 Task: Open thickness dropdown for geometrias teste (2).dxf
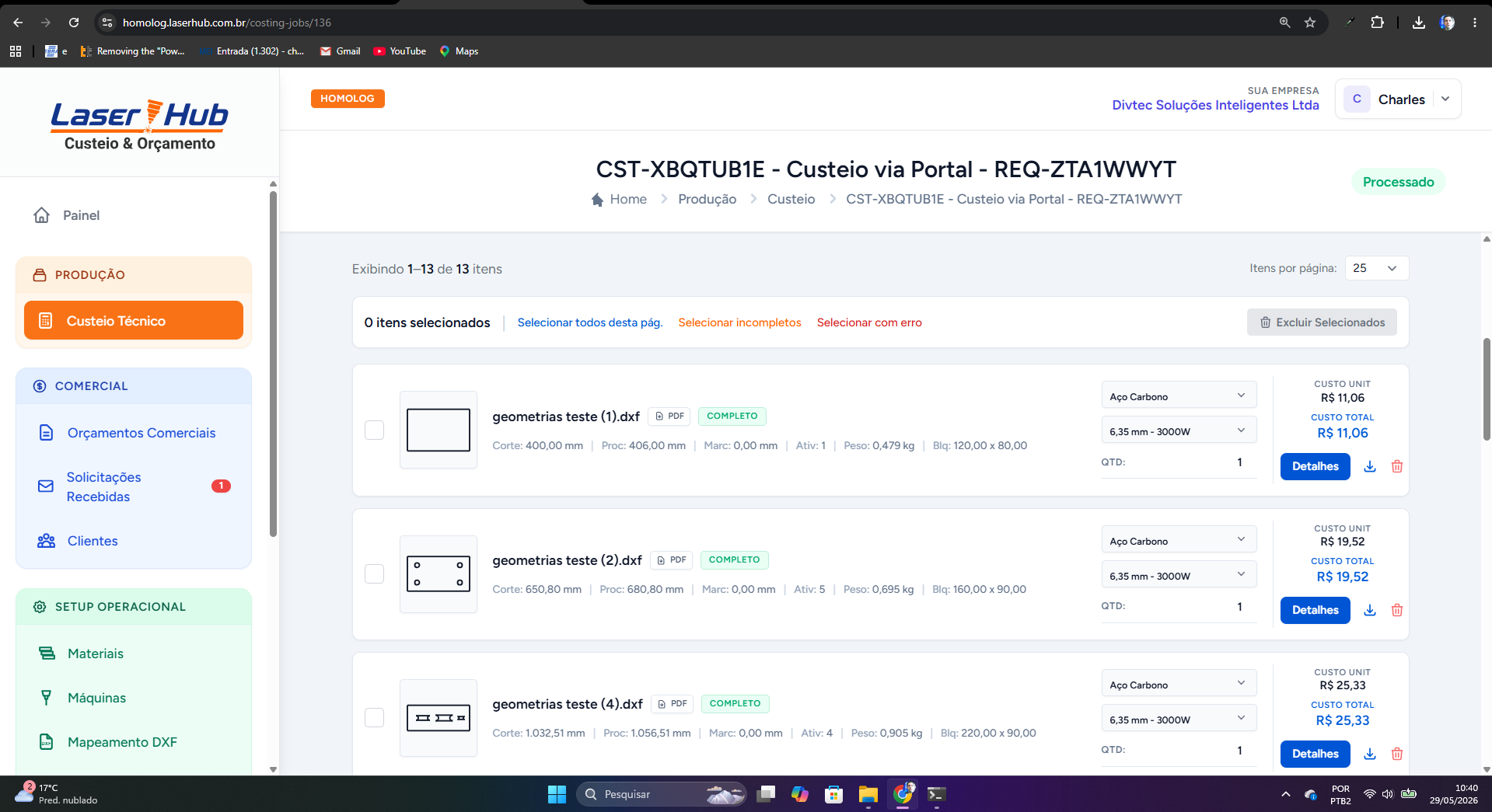click(1179, 576)
